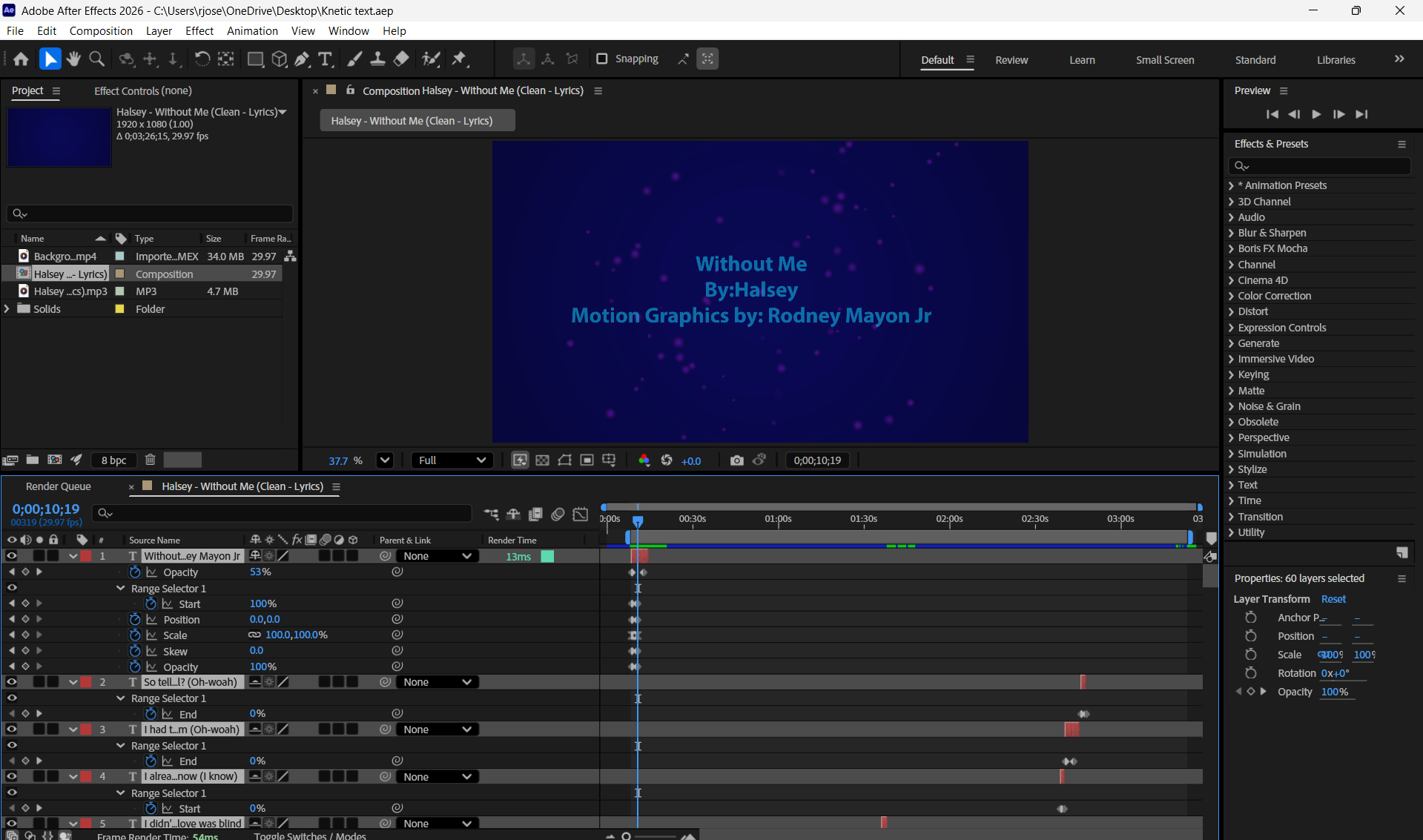This screenshot has height=840, width=1423.
Task: Click the Graph Editor icon in timeline
Action: click(x=581, y=514)
